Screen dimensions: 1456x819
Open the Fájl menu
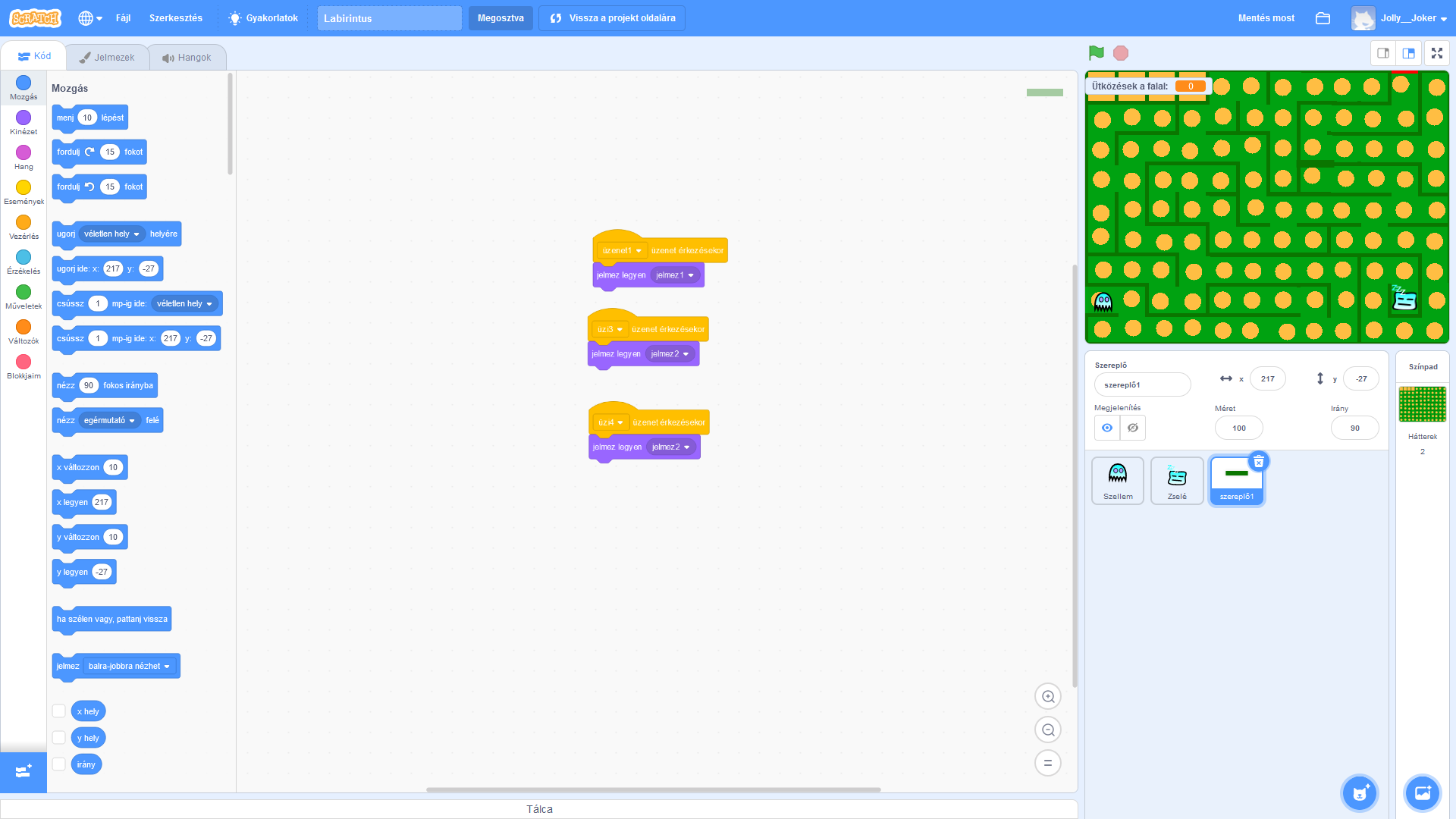tap(123, 17)
